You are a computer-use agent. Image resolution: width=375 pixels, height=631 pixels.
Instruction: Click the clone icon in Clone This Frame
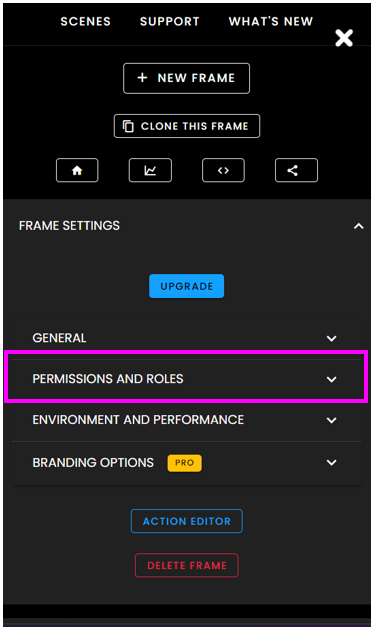click(x=128, y=126)
